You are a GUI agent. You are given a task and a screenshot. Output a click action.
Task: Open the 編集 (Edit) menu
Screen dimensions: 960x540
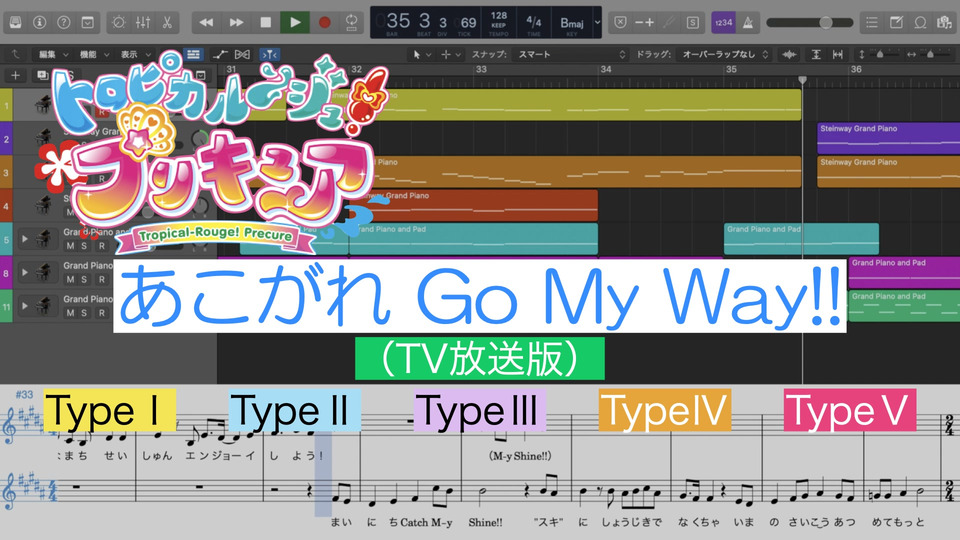pos(54,54)
